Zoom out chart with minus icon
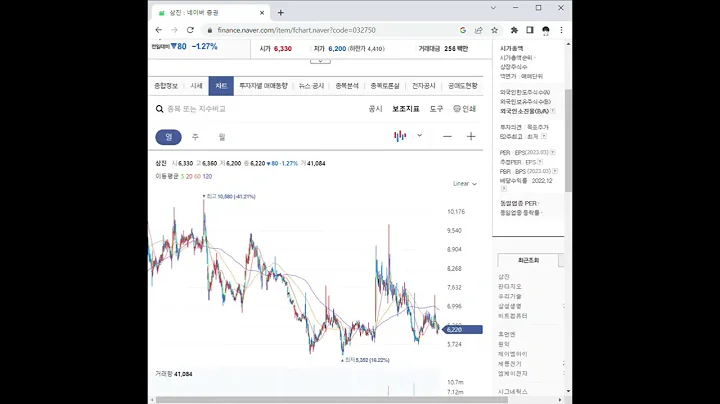The width and height of the screenshot is (720, 404). [x=447, y=136]
